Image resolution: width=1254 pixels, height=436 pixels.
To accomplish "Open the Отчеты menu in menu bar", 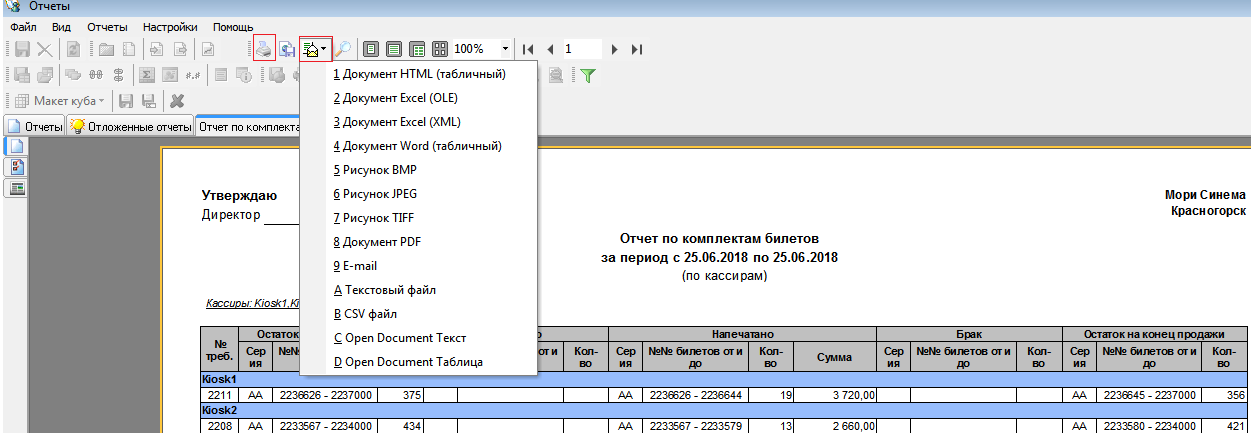I will tap(107, 27).
